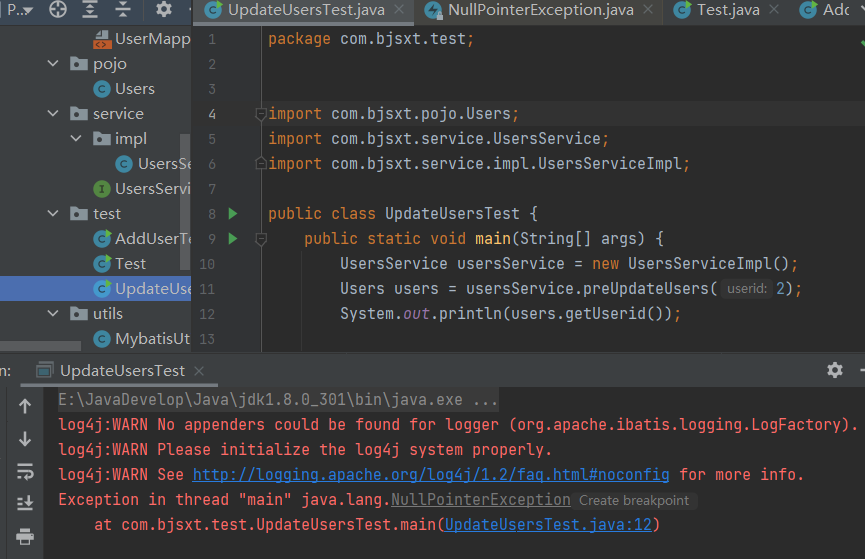Click the Expand All icon in project toolbar

(x=90, y=9)
